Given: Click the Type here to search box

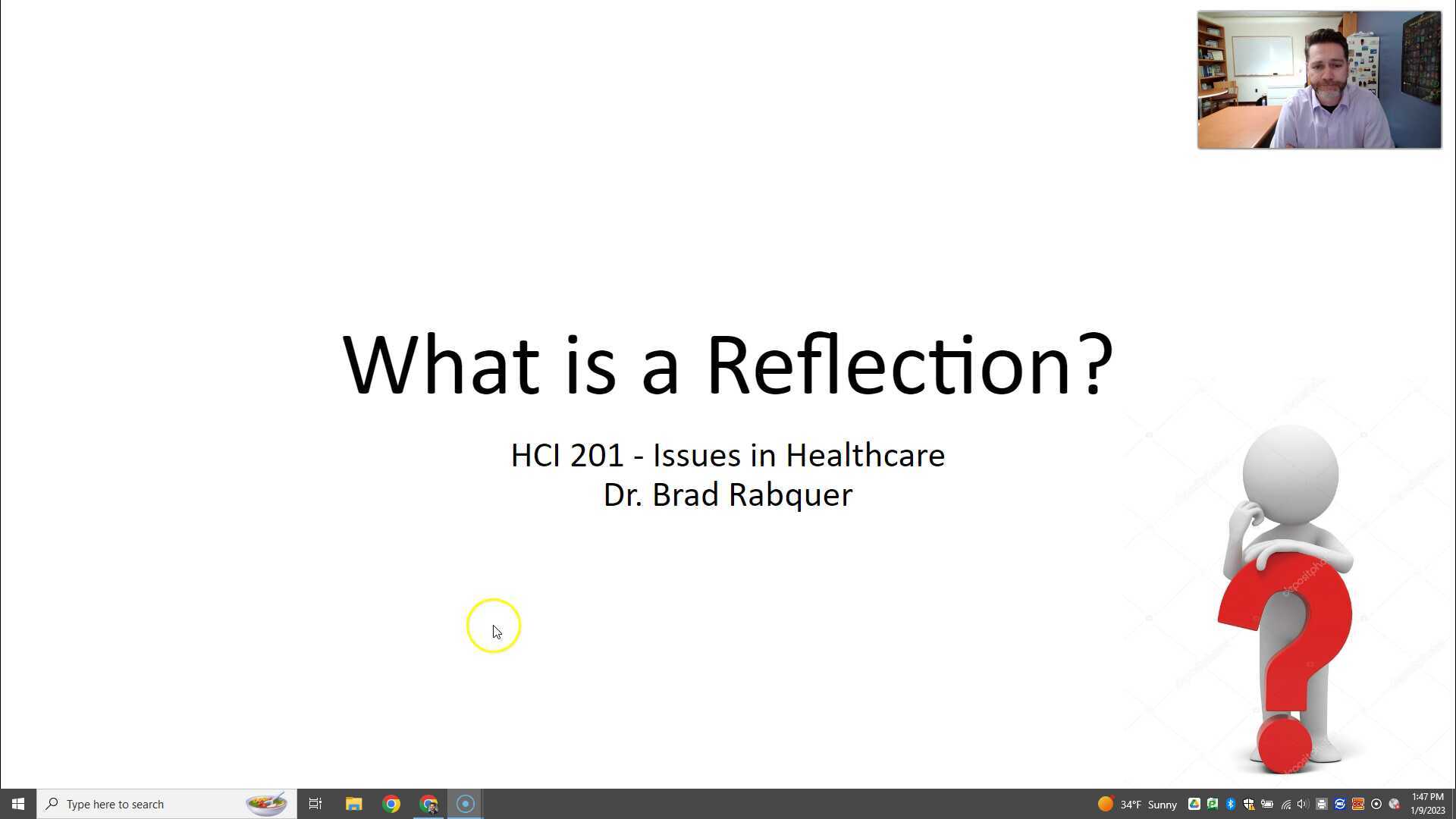Looking at the screenshot, I should click(152, 804).
